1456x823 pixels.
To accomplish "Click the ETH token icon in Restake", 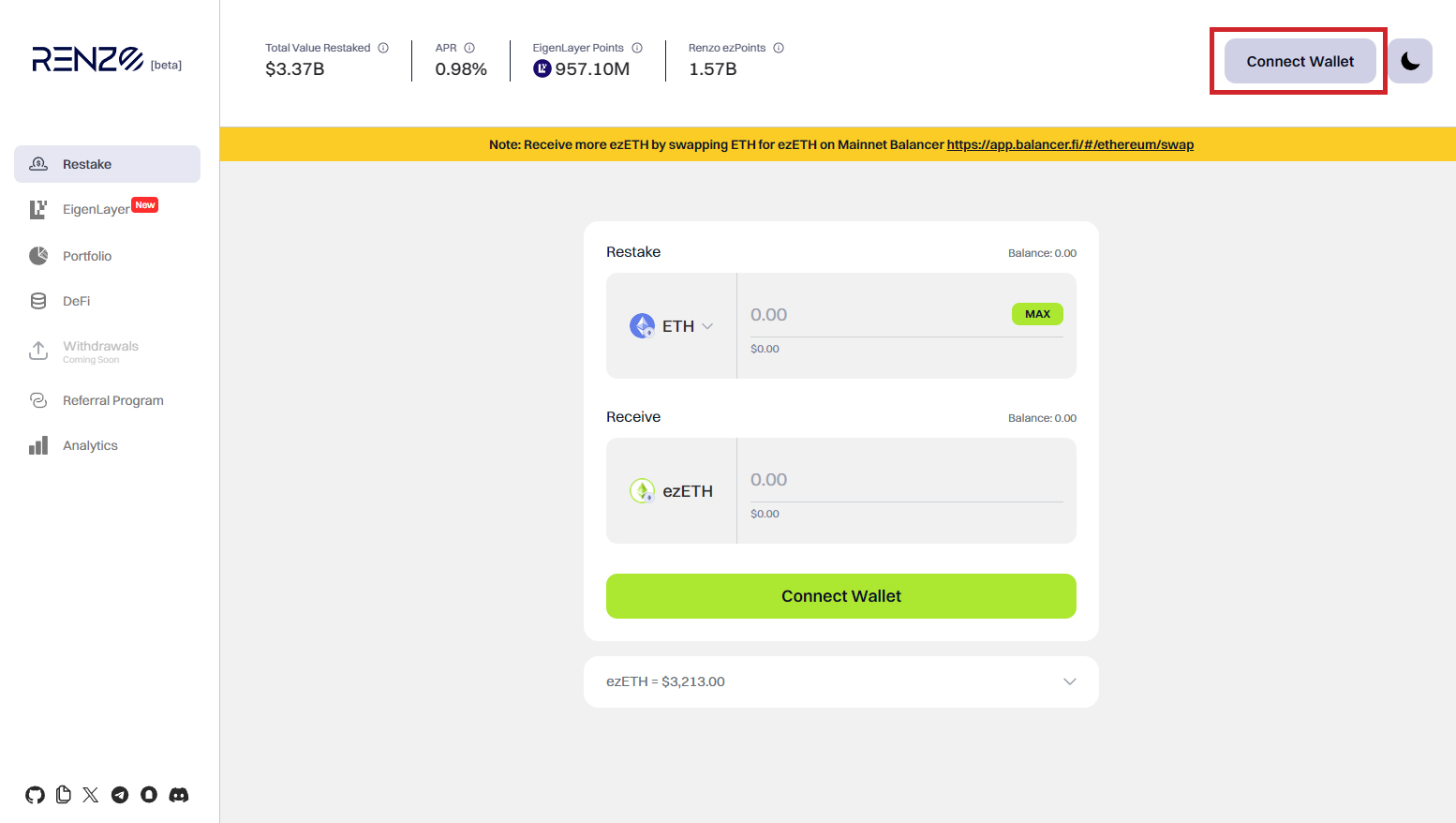I will click(642, 325).
